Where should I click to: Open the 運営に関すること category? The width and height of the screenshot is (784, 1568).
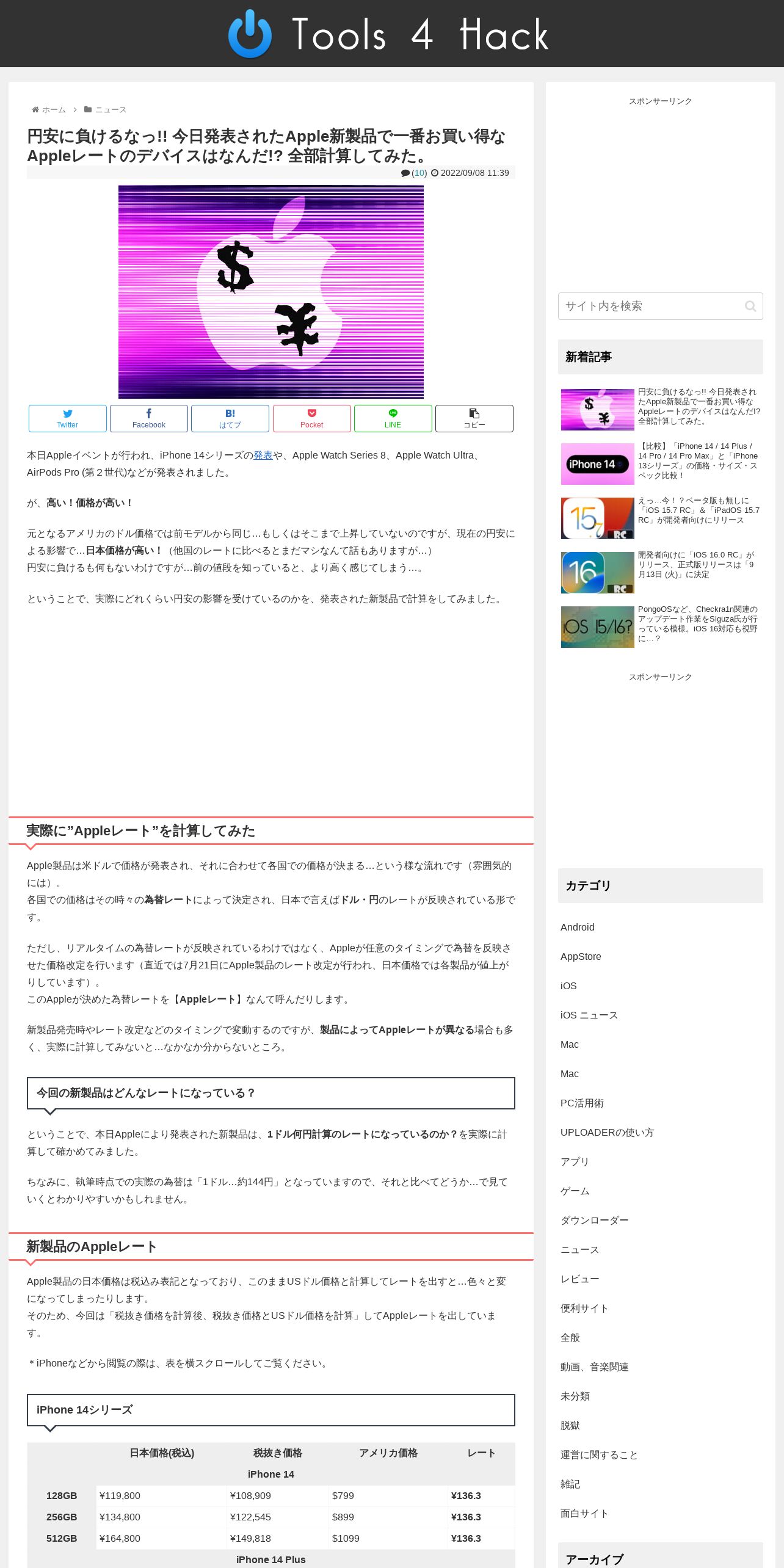[x=599, y=1454]
